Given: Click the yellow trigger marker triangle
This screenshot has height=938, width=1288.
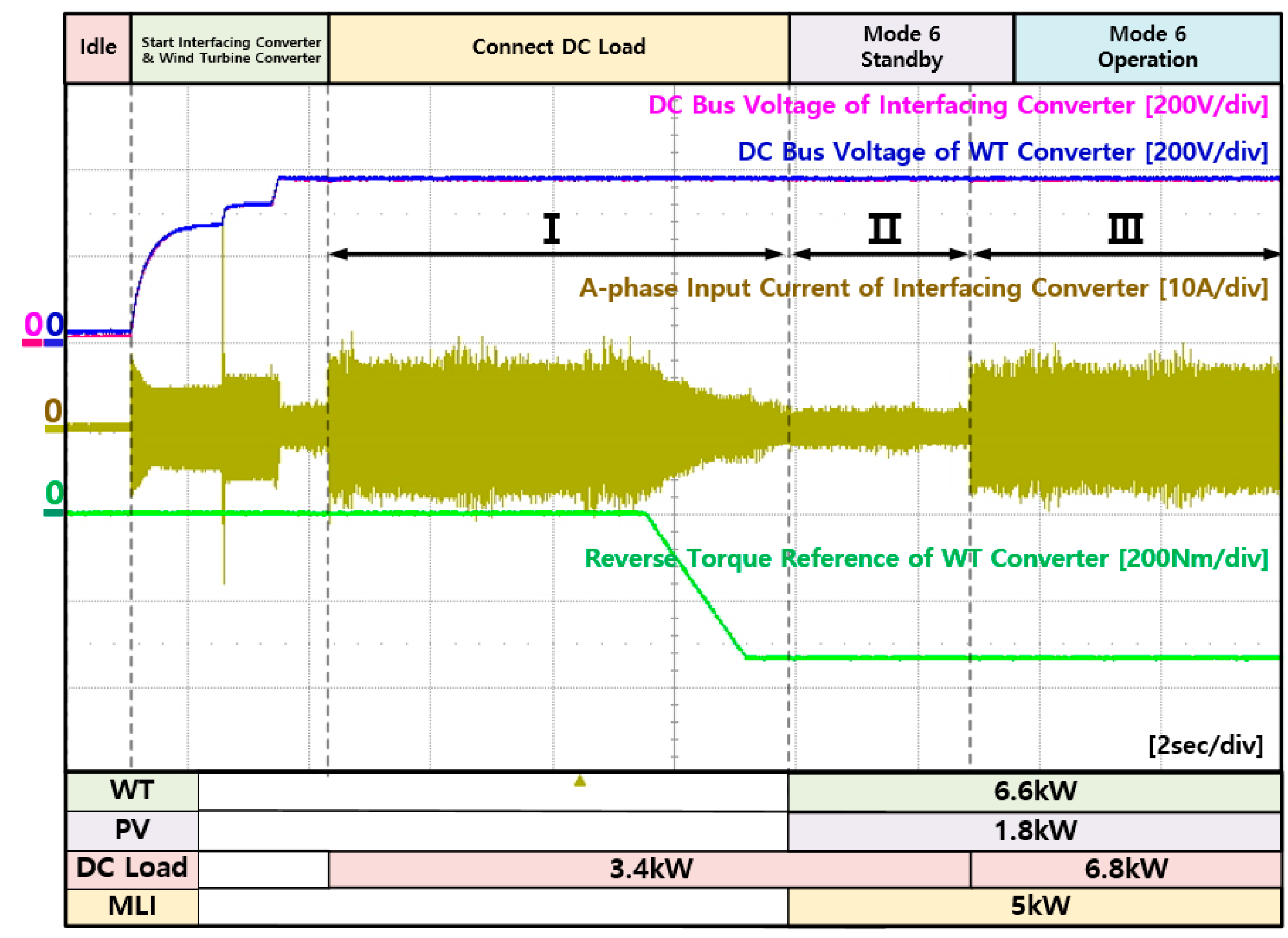Looking at the screenshot, I should (x=579, y=781).
